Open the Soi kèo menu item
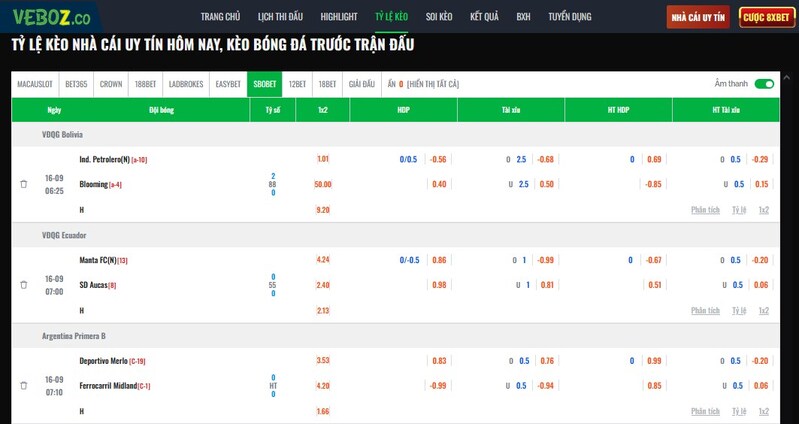Image resolution: width=799 pixels, height=424 pixels. tap(439, 17)
